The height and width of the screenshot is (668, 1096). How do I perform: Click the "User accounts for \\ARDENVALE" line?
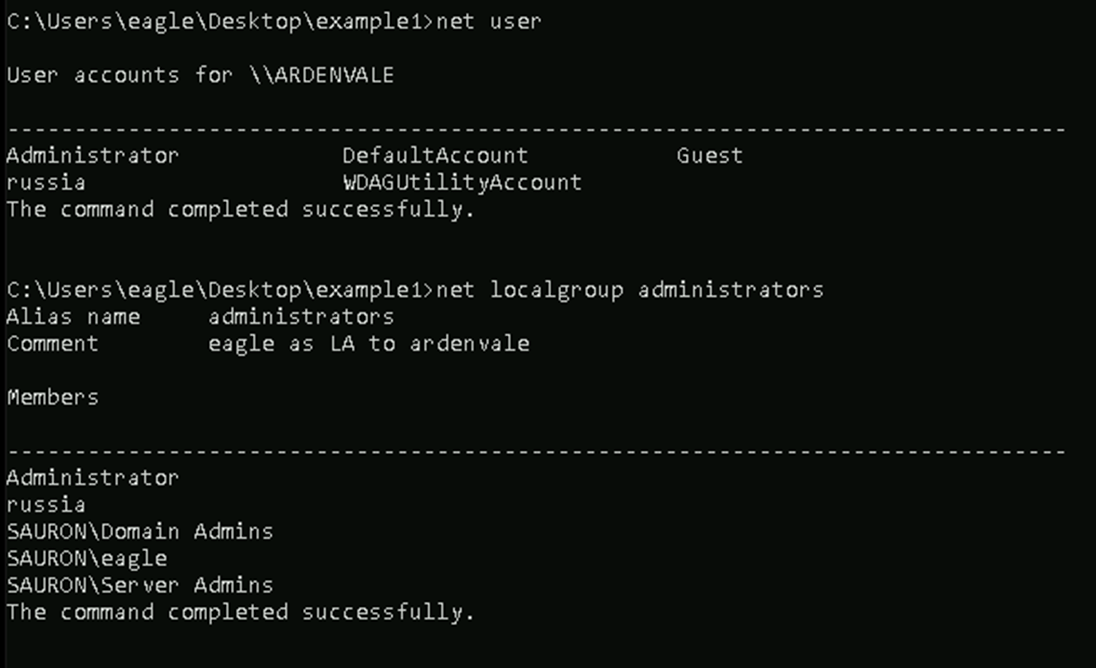tap(200, 75)
